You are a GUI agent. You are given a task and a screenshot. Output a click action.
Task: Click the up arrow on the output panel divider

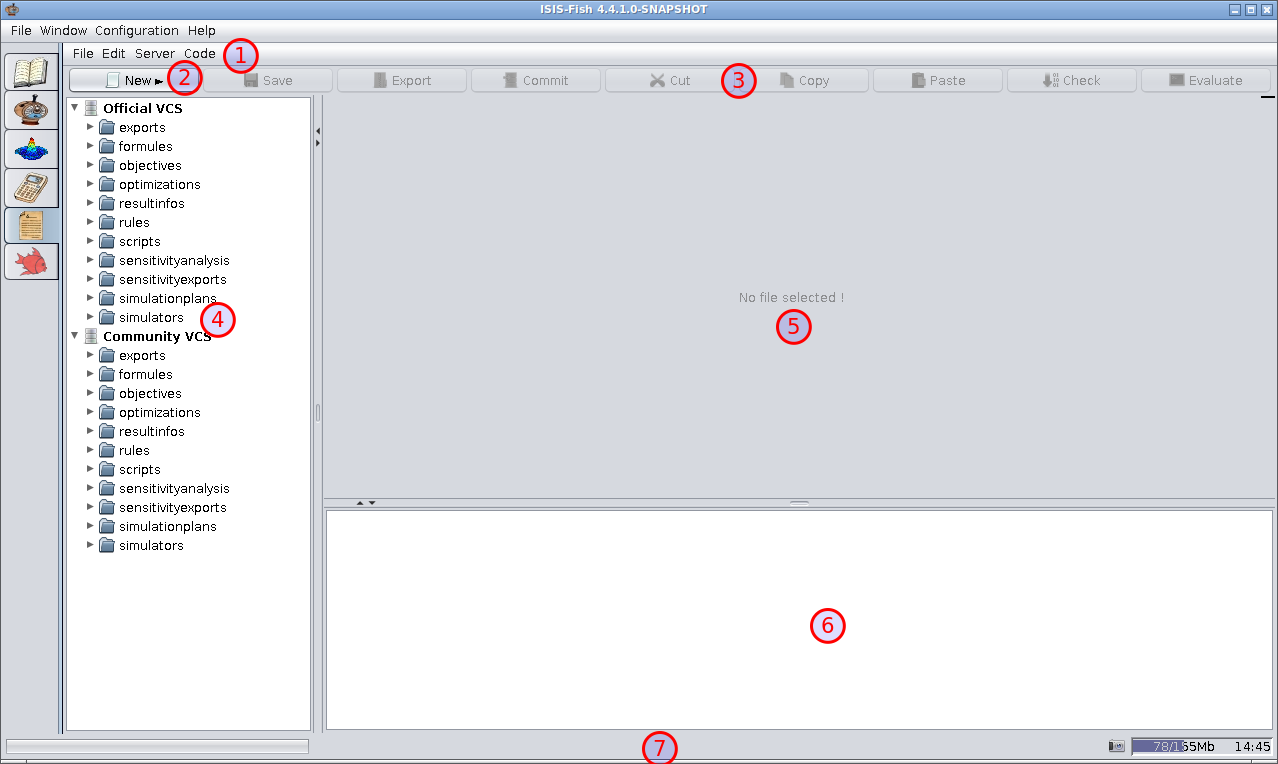click(360, 502)
